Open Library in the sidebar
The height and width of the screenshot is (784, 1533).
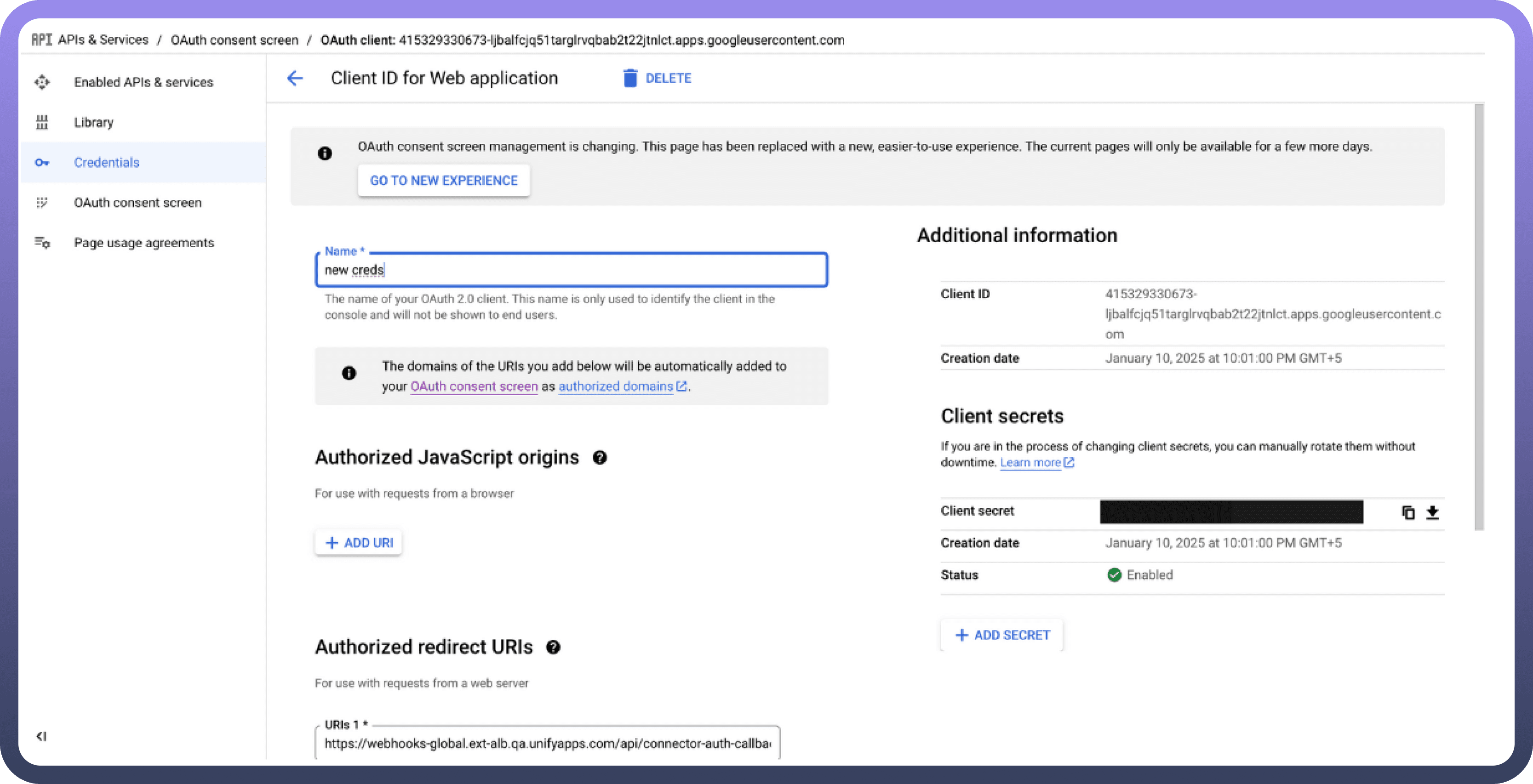pos(93,123)
